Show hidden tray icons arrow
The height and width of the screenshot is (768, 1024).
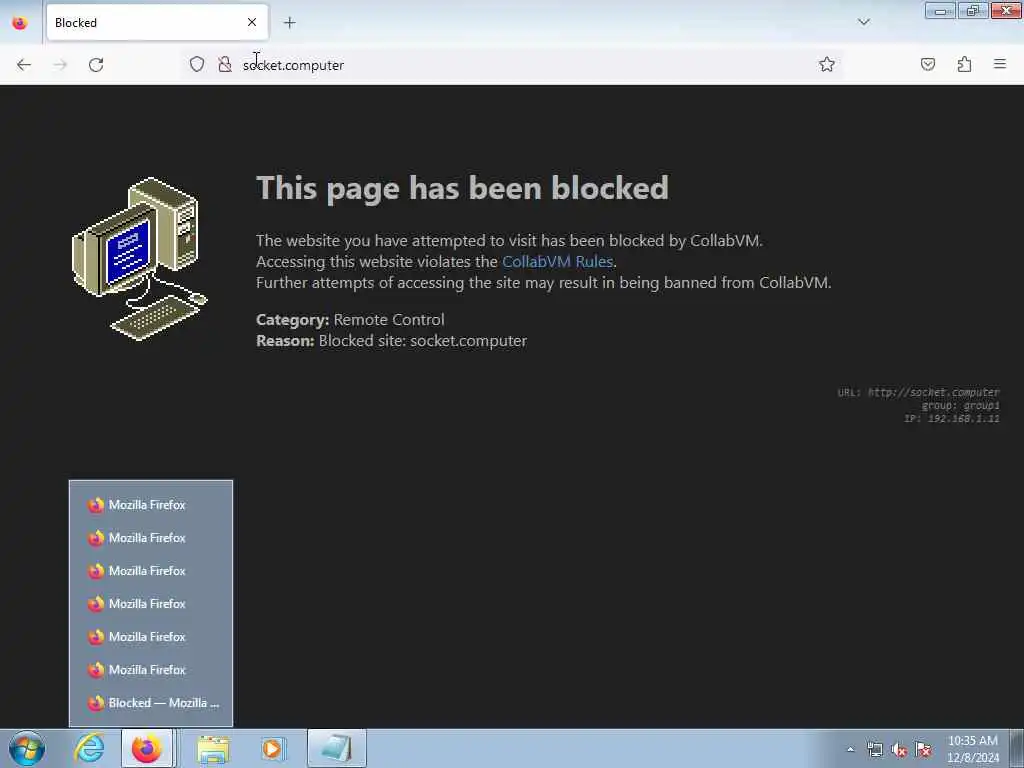pyautogui.click(x=850, y=749)
